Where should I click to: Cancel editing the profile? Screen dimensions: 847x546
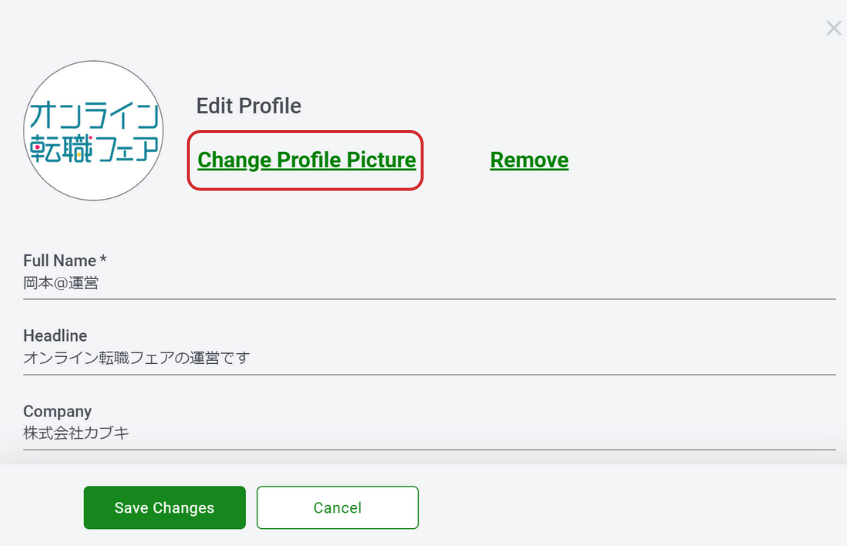(338, 508)
